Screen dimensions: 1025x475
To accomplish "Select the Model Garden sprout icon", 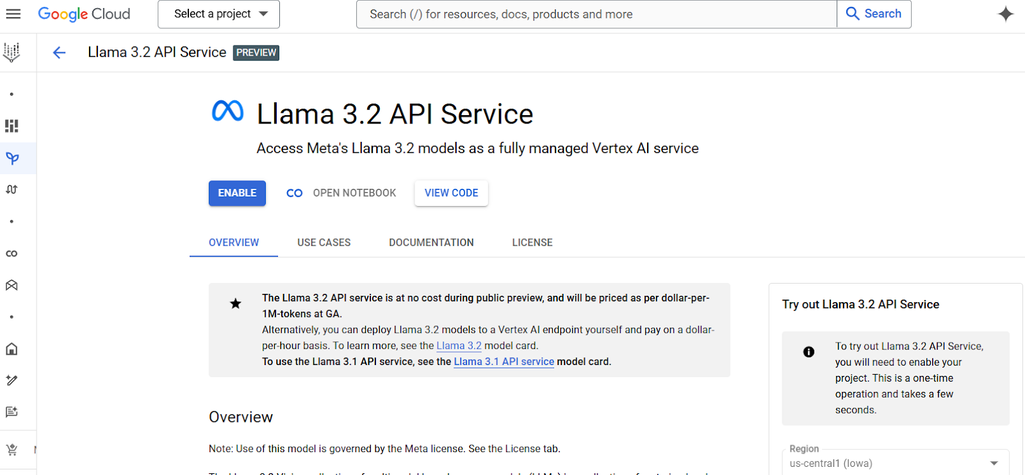I will click(12, 157).
